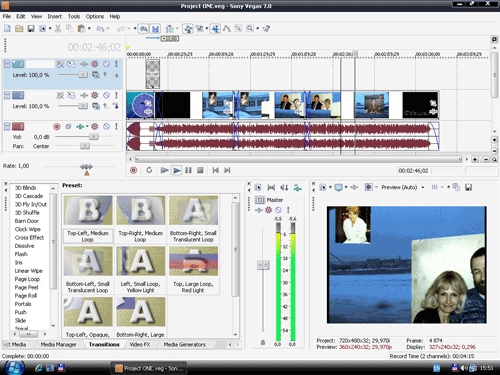The image size is (500, 375).
Task: Arm the audio track for record
Action: pos(57,127)
